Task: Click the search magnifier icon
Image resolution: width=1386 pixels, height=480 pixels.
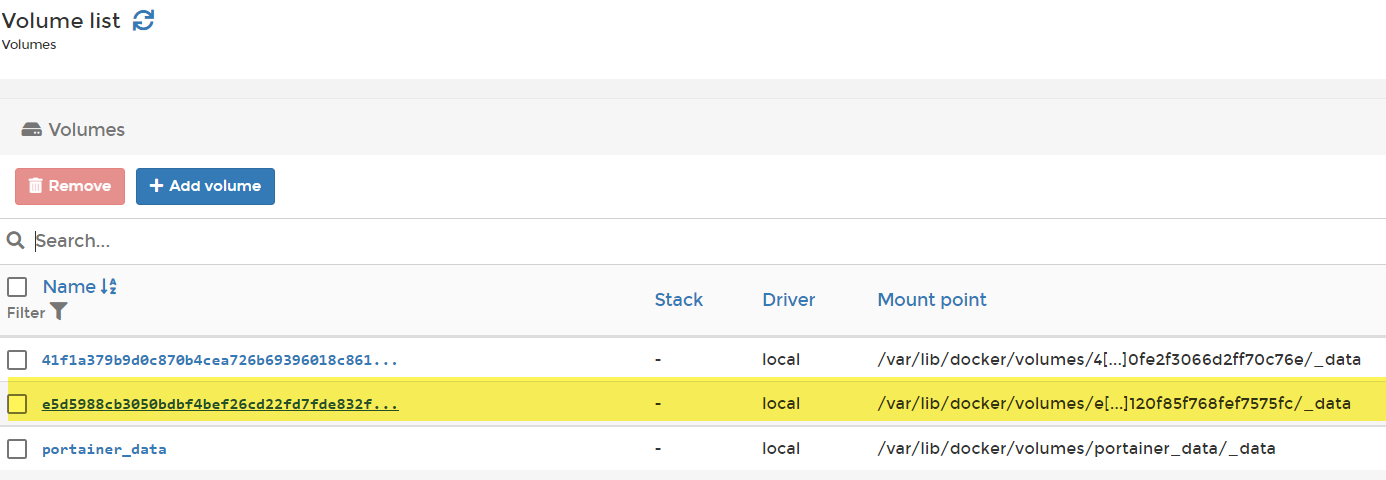Action: 16,241
